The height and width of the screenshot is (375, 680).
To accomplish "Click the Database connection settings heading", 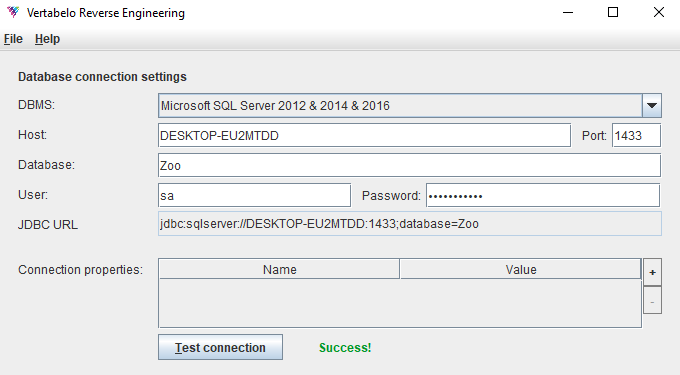I will (x=102, y=77).
